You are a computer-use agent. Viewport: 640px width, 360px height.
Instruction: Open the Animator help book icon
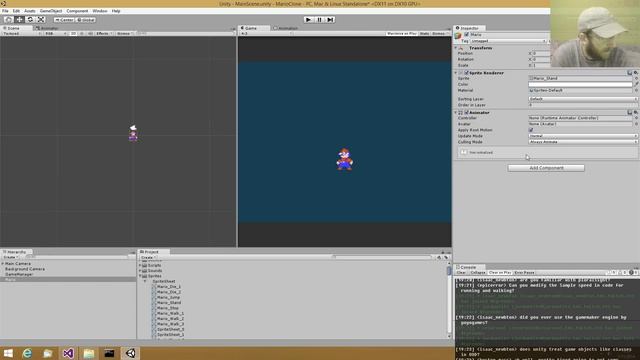coord(630,112)
